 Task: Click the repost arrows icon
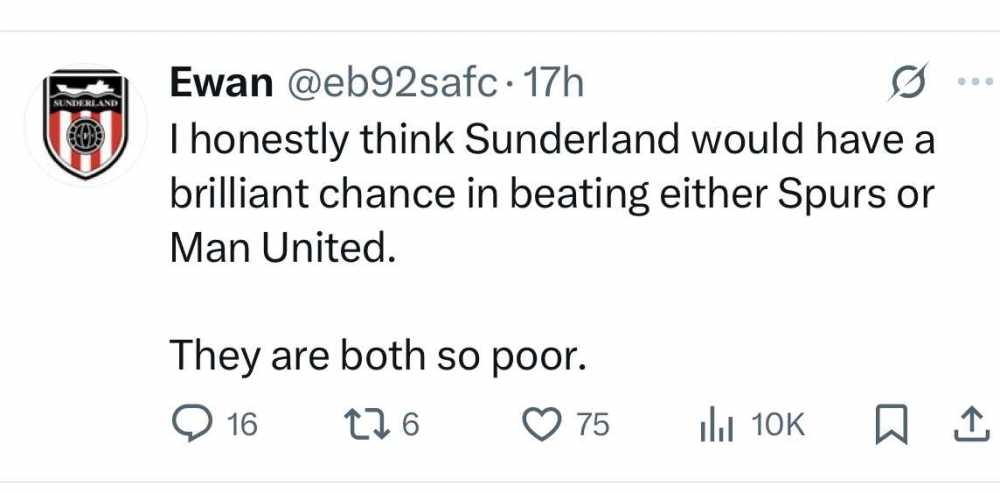(x=367, y=425)
